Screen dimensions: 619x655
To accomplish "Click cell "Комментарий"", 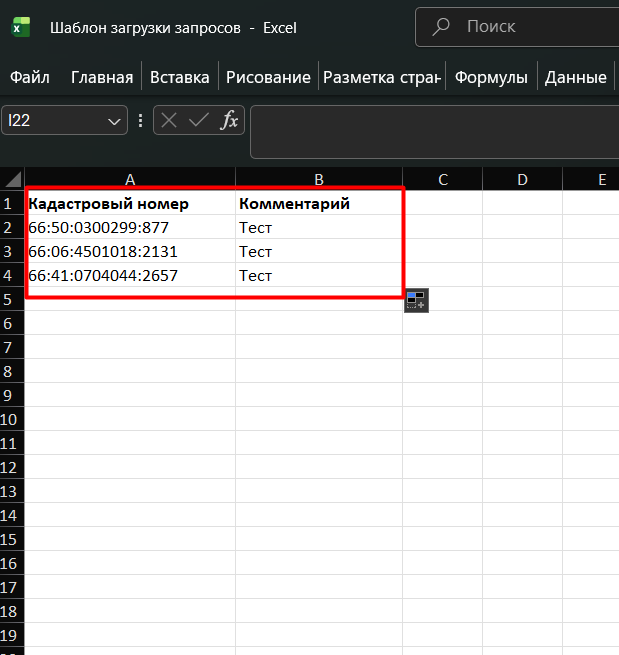I will 319,203.
